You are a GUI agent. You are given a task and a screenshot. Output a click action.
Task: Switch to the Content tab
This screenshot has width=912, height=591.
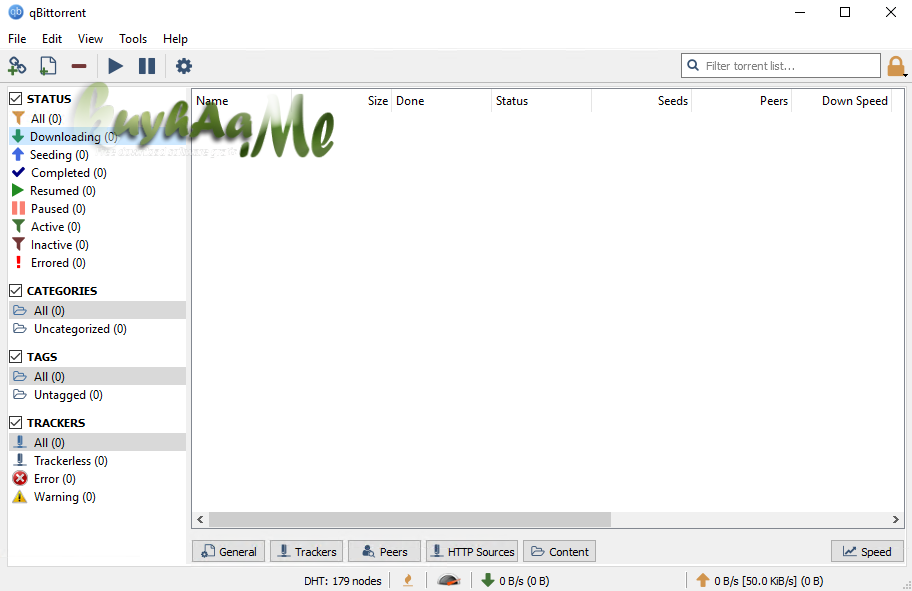point(560,551)
